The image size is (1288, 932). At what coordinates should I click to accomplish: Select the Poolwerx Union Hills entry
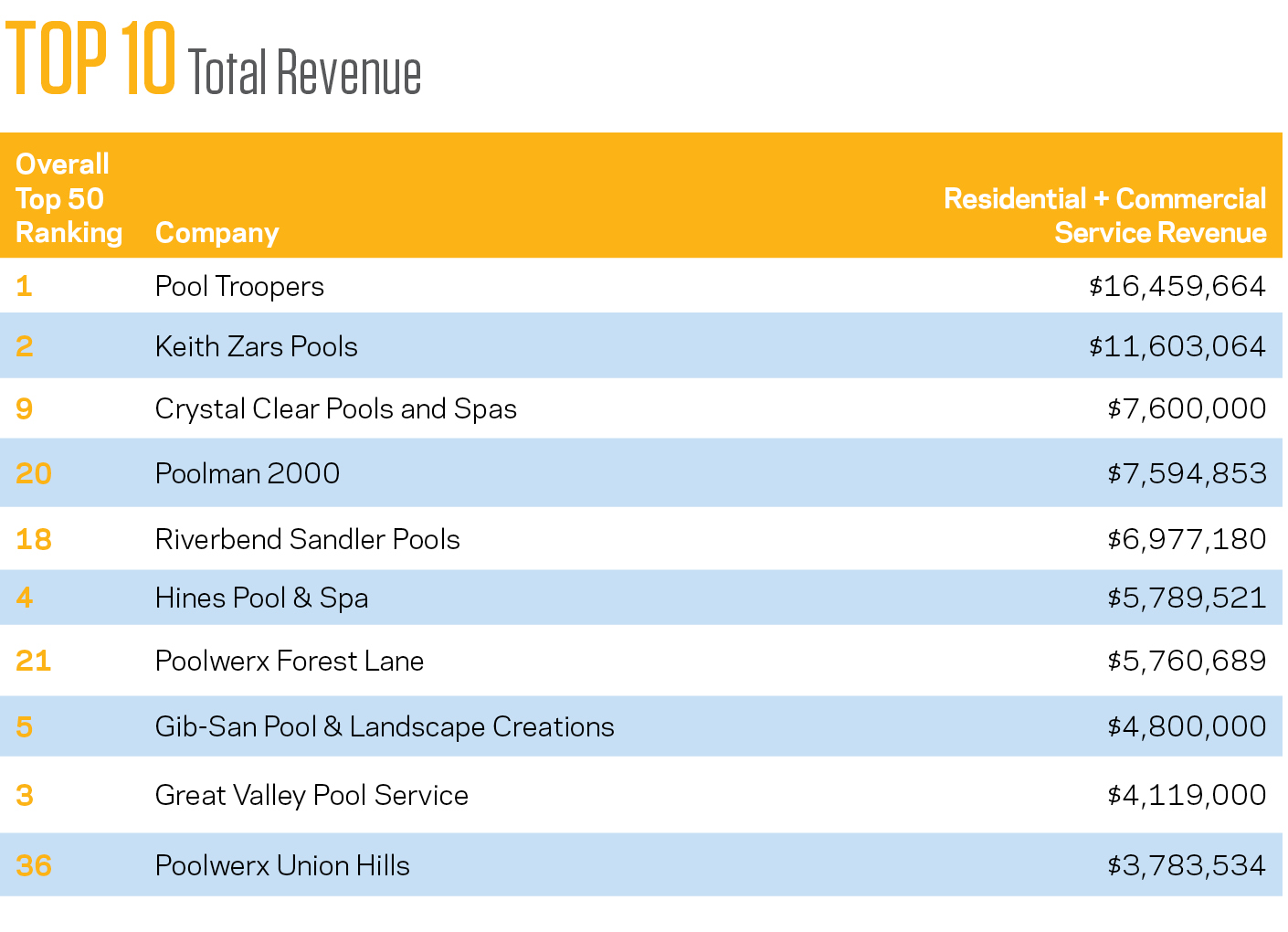[x=281, y=865]
